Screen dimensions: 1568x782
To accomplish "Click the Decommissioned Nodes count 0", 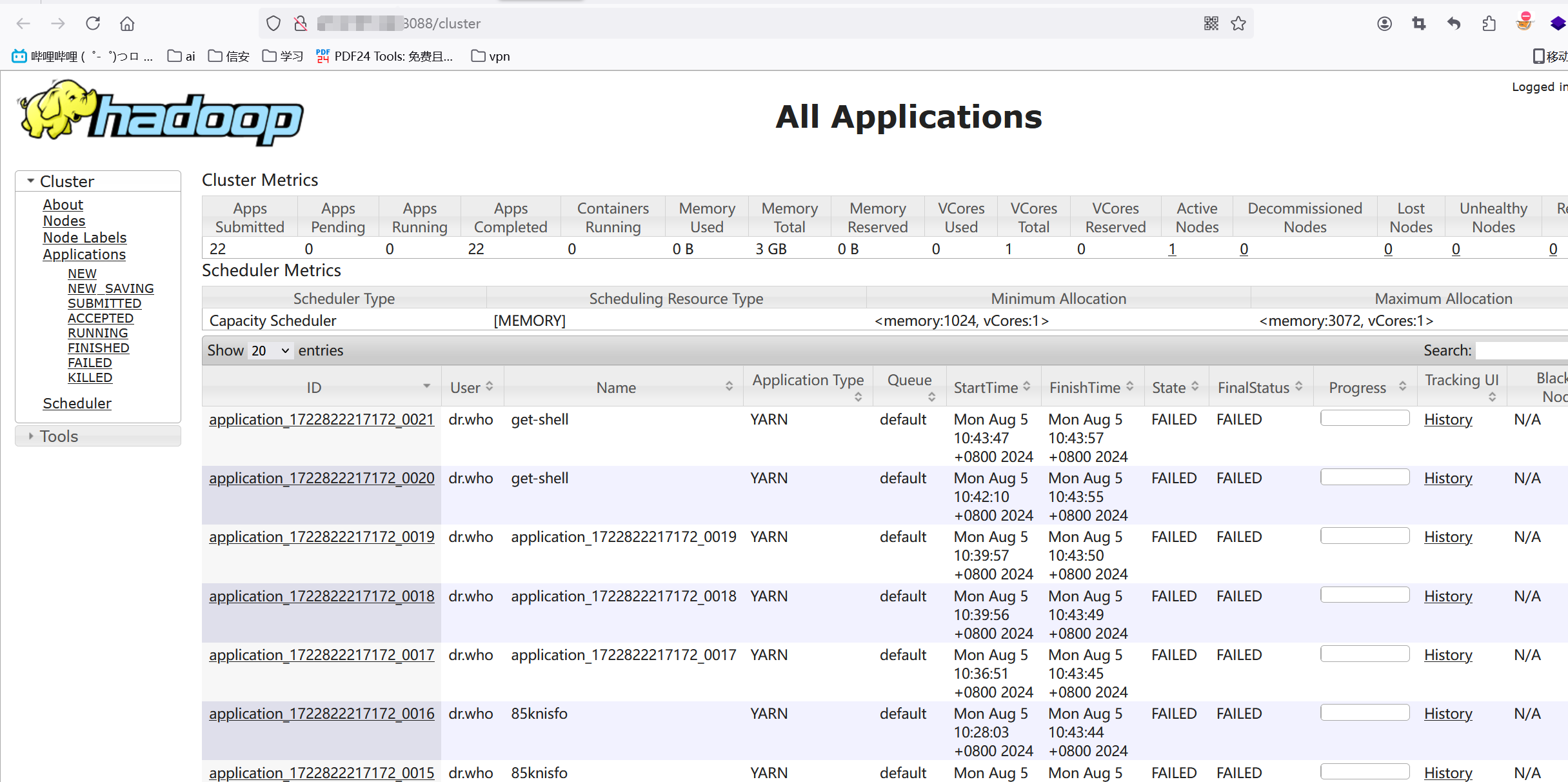I will [1244, 249].
